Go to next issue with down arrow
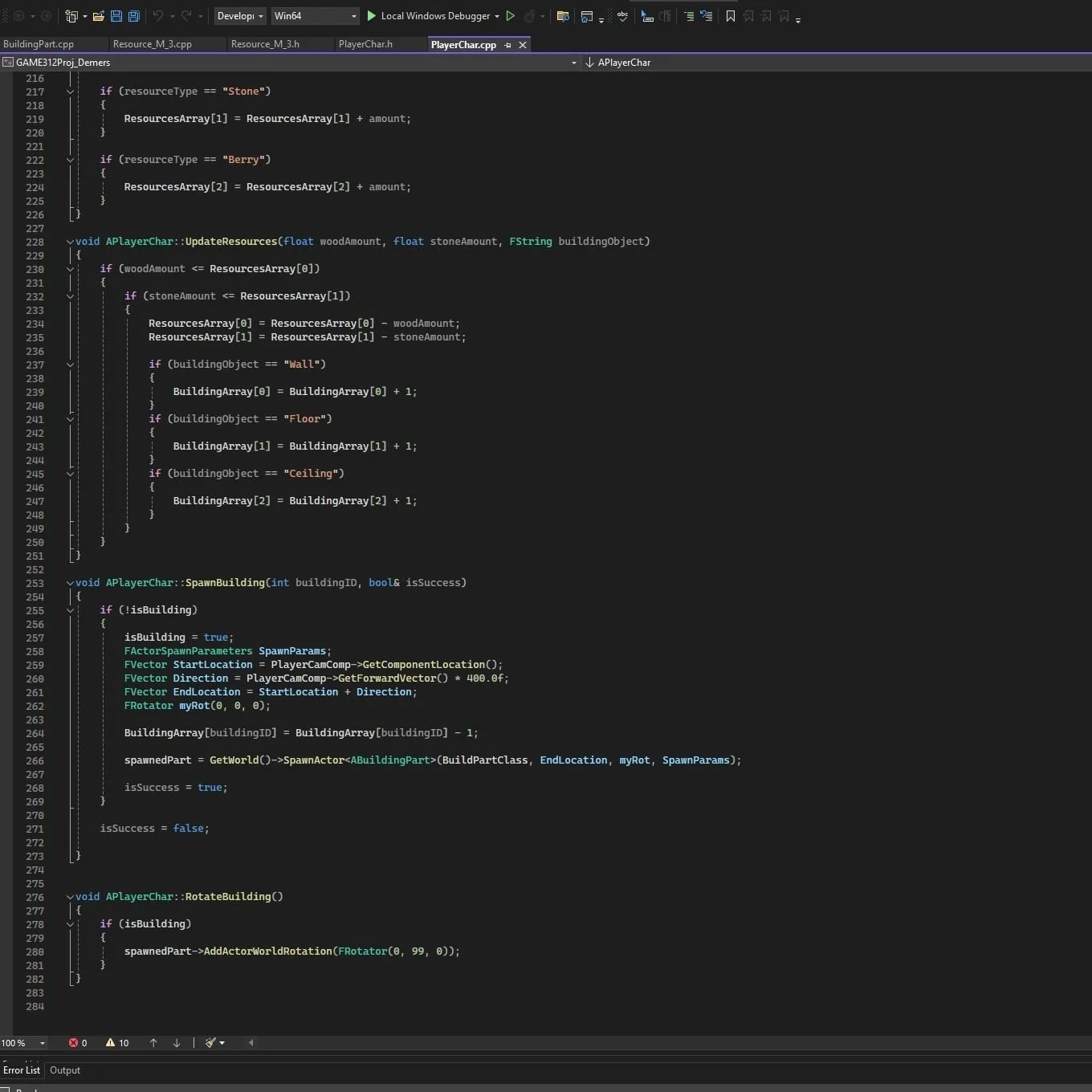Image resolution: width=1092 pixels, height=1092 pixels. point(177,1043)
